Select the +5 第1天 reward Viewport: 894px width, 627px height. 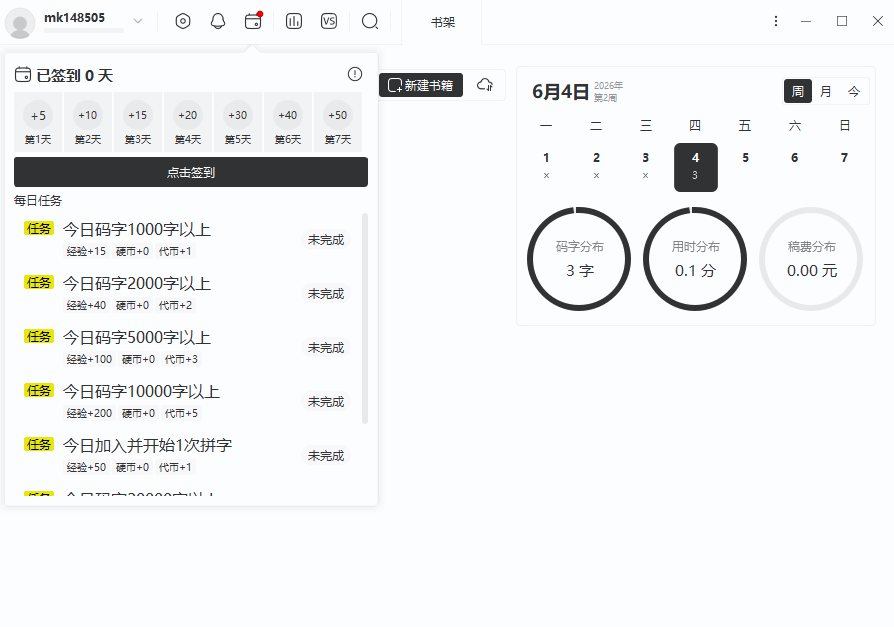(38, 123)
